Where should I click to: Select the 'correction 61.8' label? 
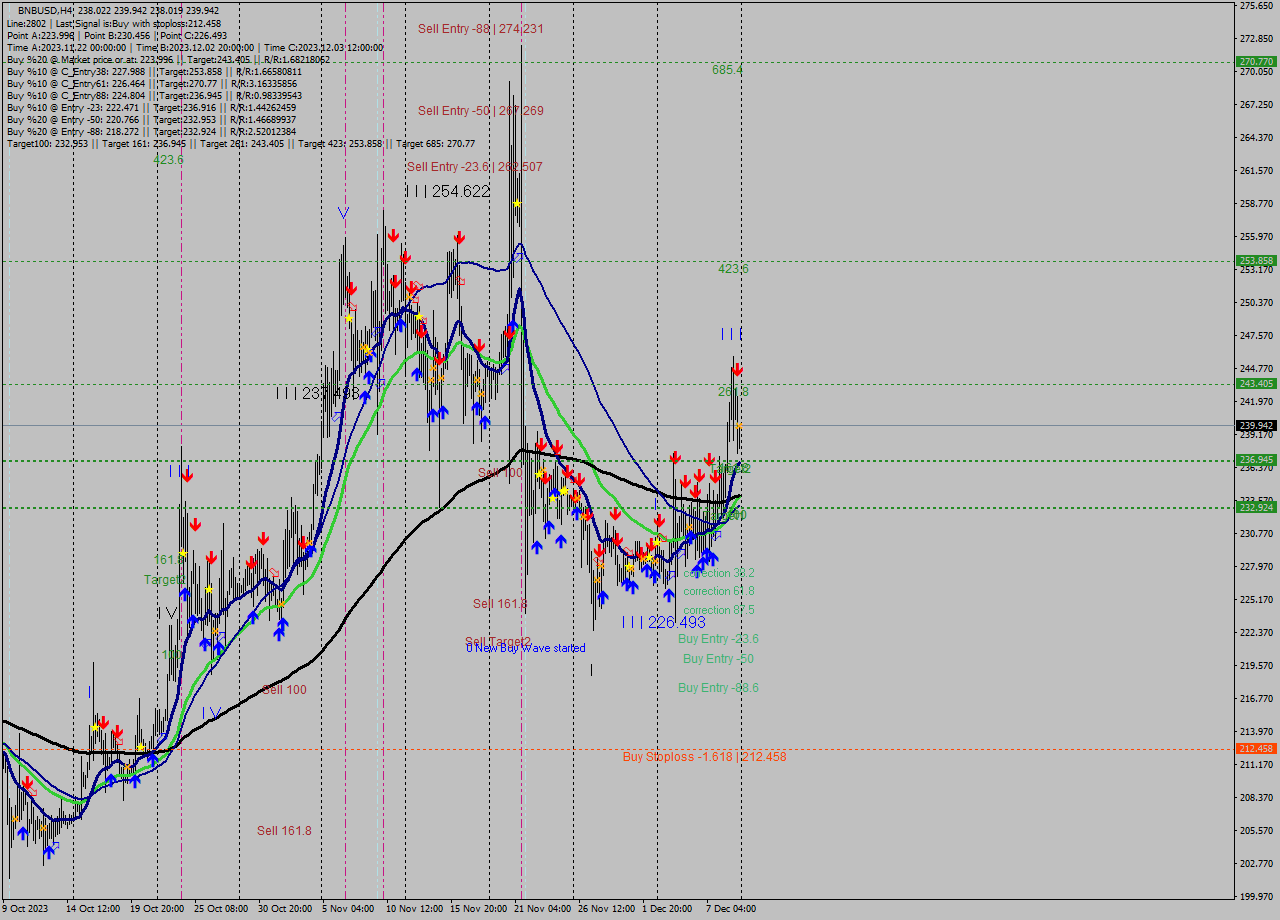coord(718,591)
